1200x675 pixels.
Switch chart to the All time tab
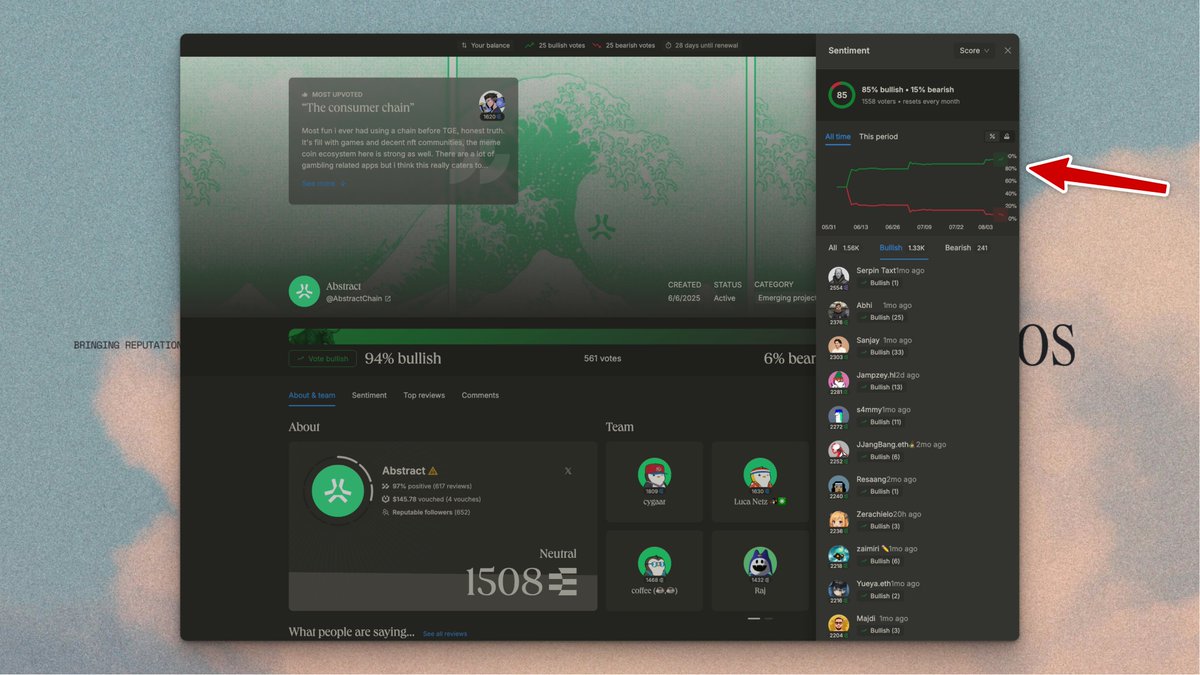[x=838, y=137]
